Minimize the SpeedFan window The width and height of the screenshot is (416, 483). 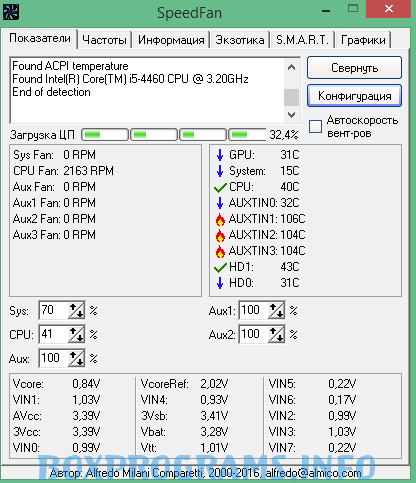click(326, 11)
